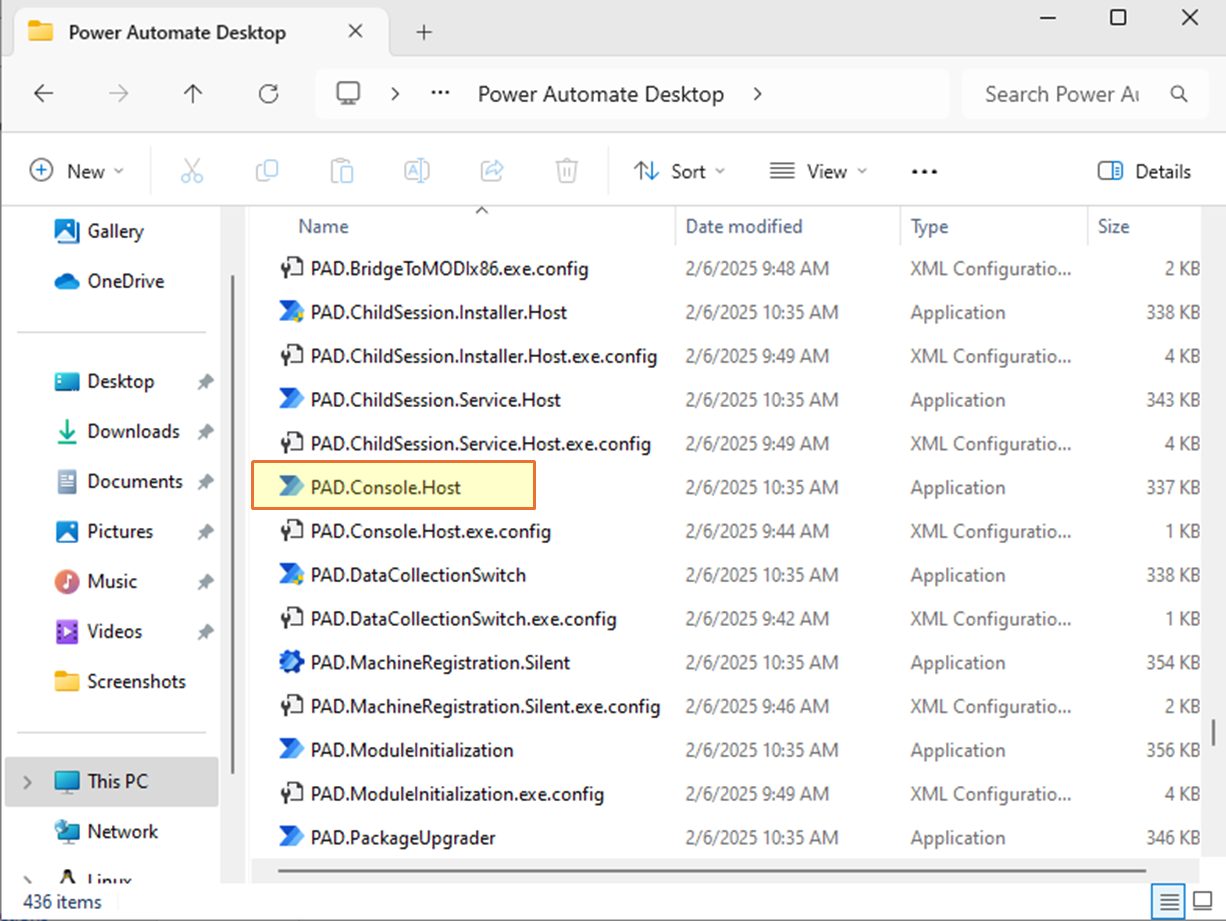Click the Search Power Automate input field

point(1061,94)
